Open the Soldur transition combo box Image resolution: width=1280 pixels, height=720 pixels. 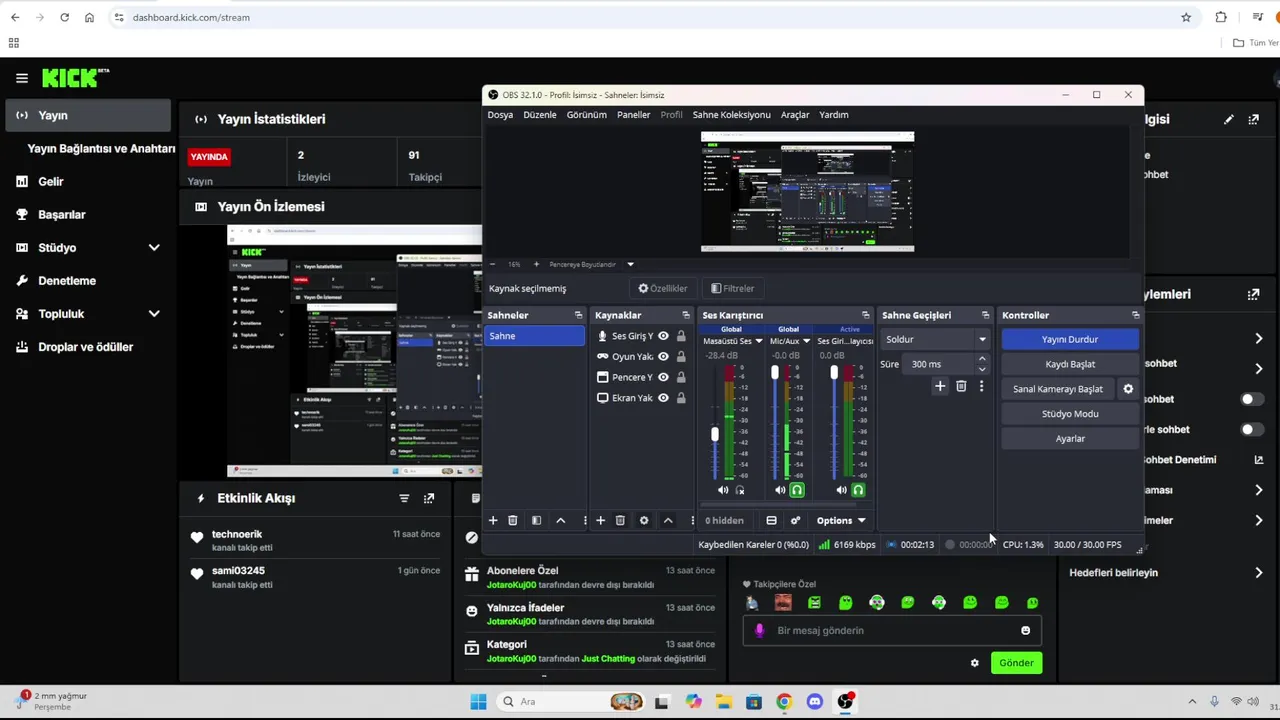pos(936,339)
